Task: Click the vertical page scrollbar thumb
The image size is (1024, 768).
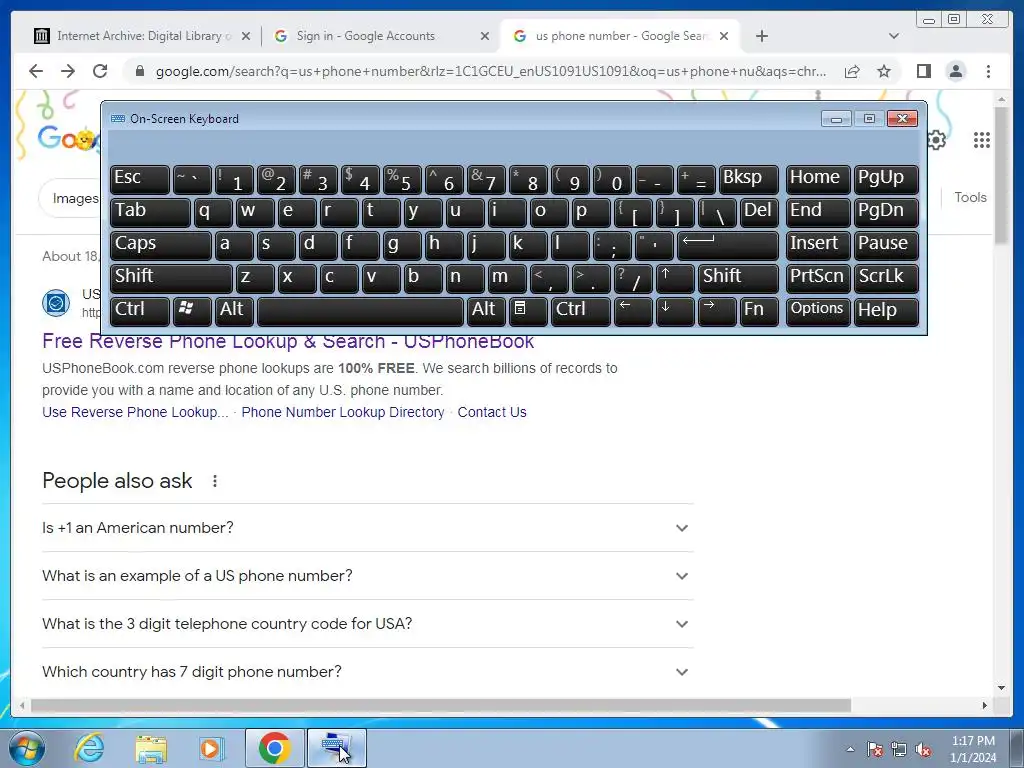Action: [1001, 175]
